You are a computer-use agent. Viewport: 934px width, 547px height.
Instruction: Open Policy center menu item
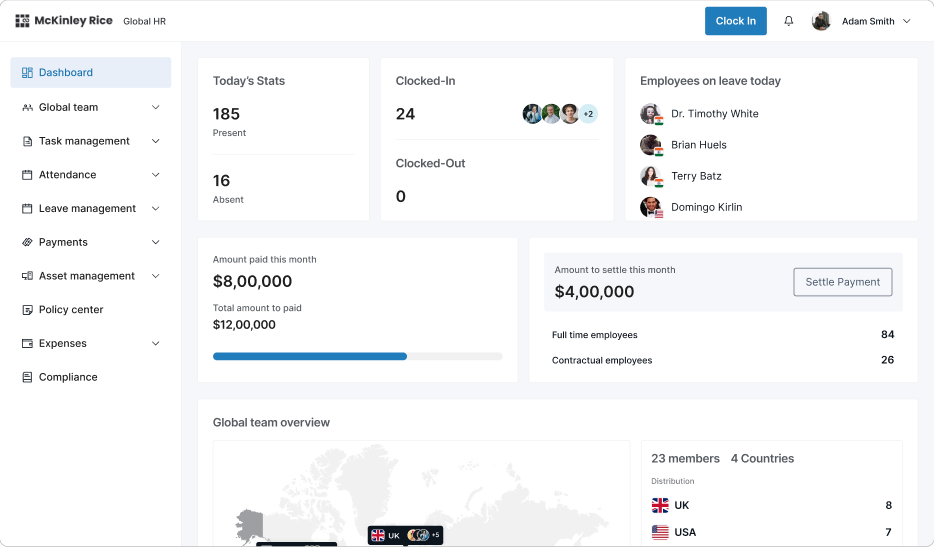click(x=91, y=310)
